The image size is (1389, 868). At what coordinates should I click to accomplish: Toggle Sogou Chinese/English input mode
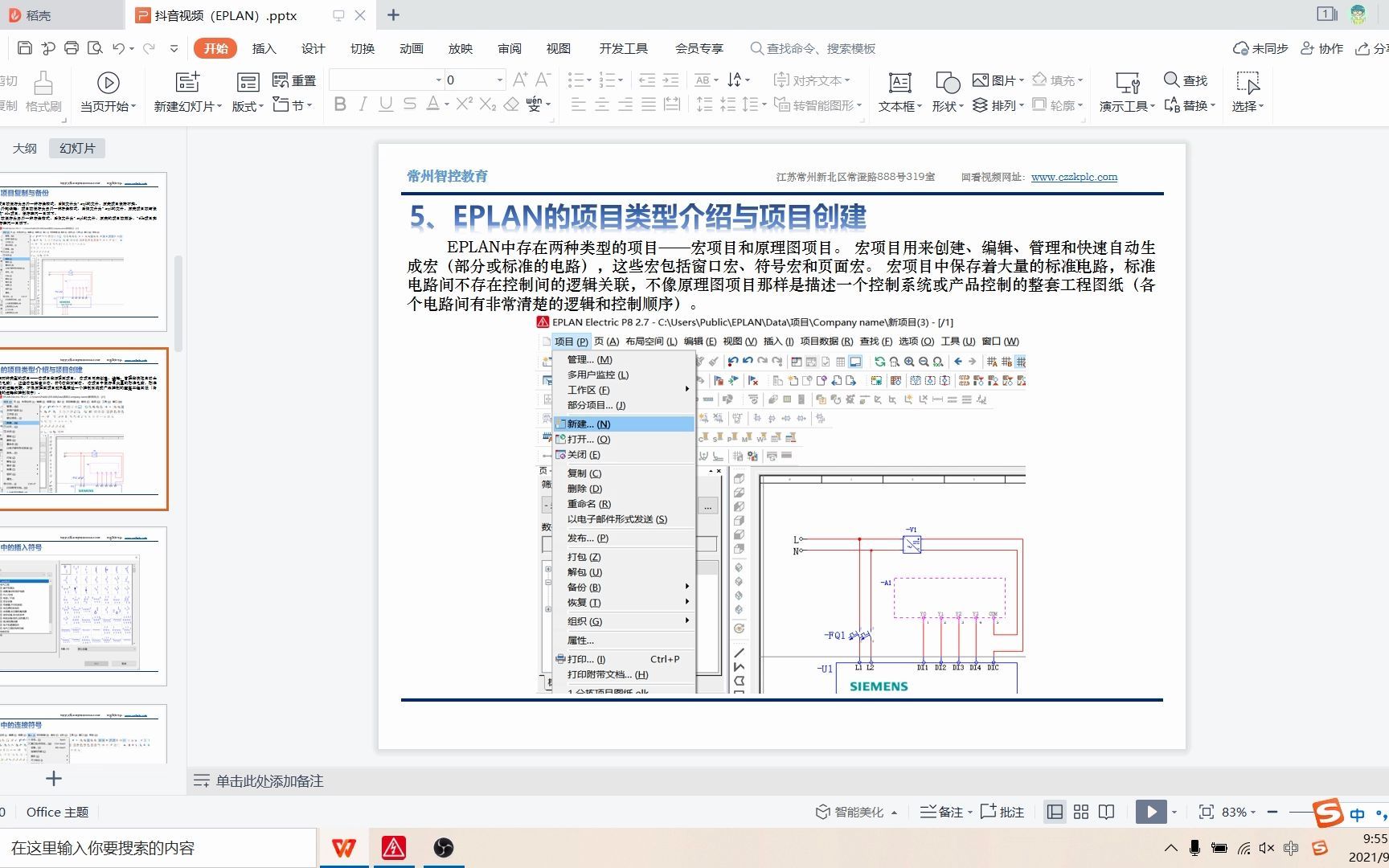[1358, 814]
